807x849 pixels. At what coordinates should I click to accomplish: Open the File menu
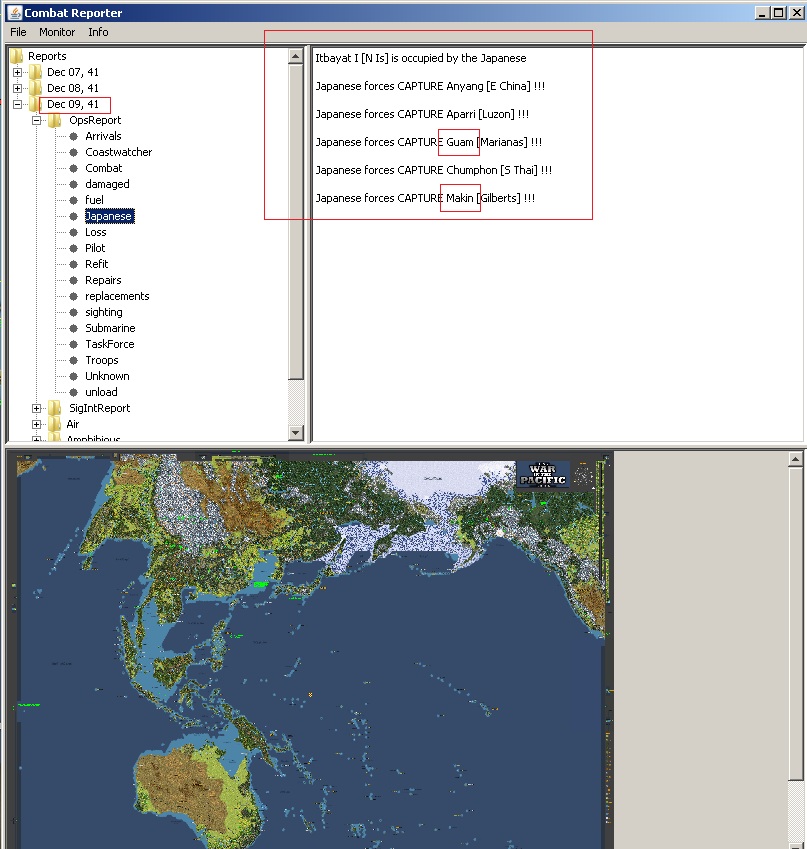tap(18, 32)
